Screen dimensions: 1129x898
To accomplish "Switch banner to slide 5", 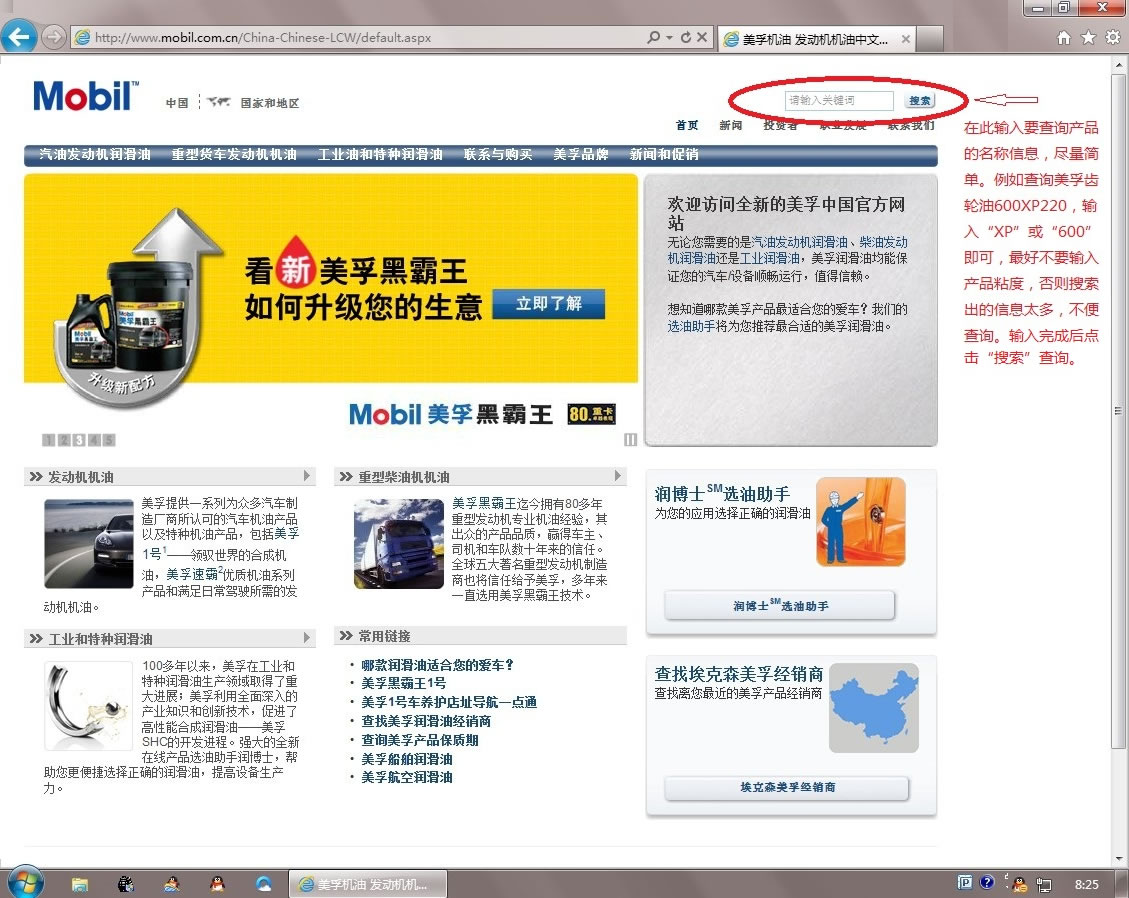I will [108, 440].
